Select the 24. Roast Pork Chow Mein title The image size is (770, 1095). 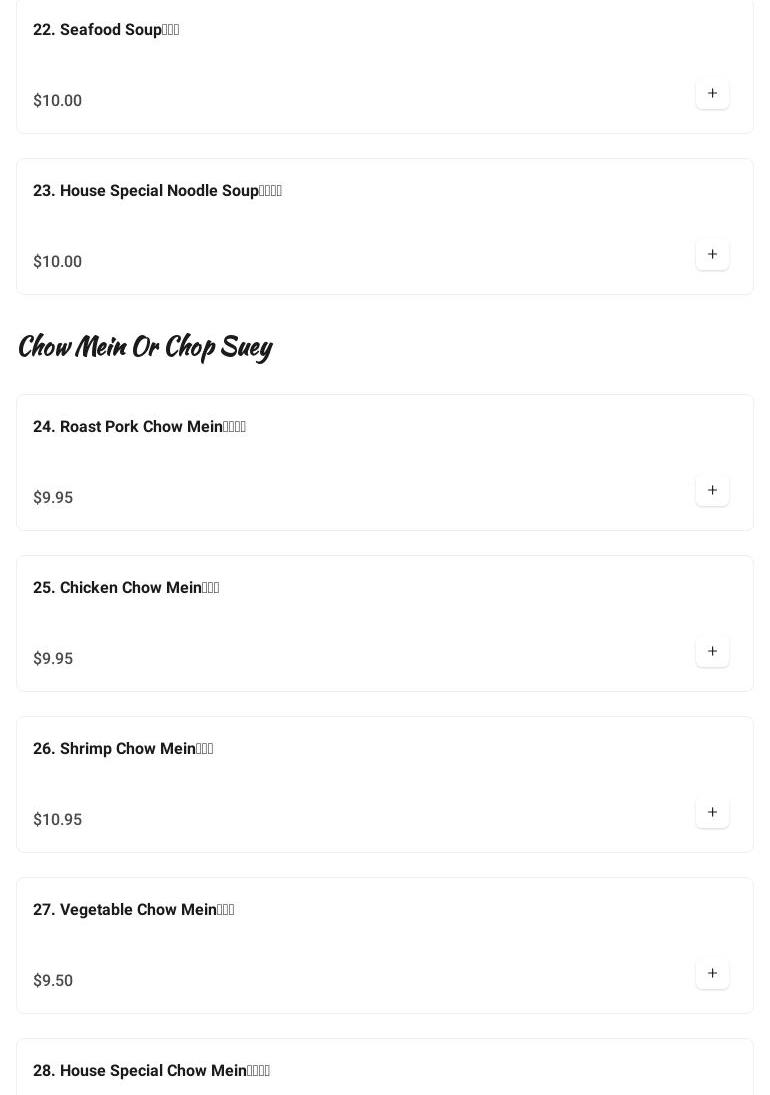click(139, 427)
